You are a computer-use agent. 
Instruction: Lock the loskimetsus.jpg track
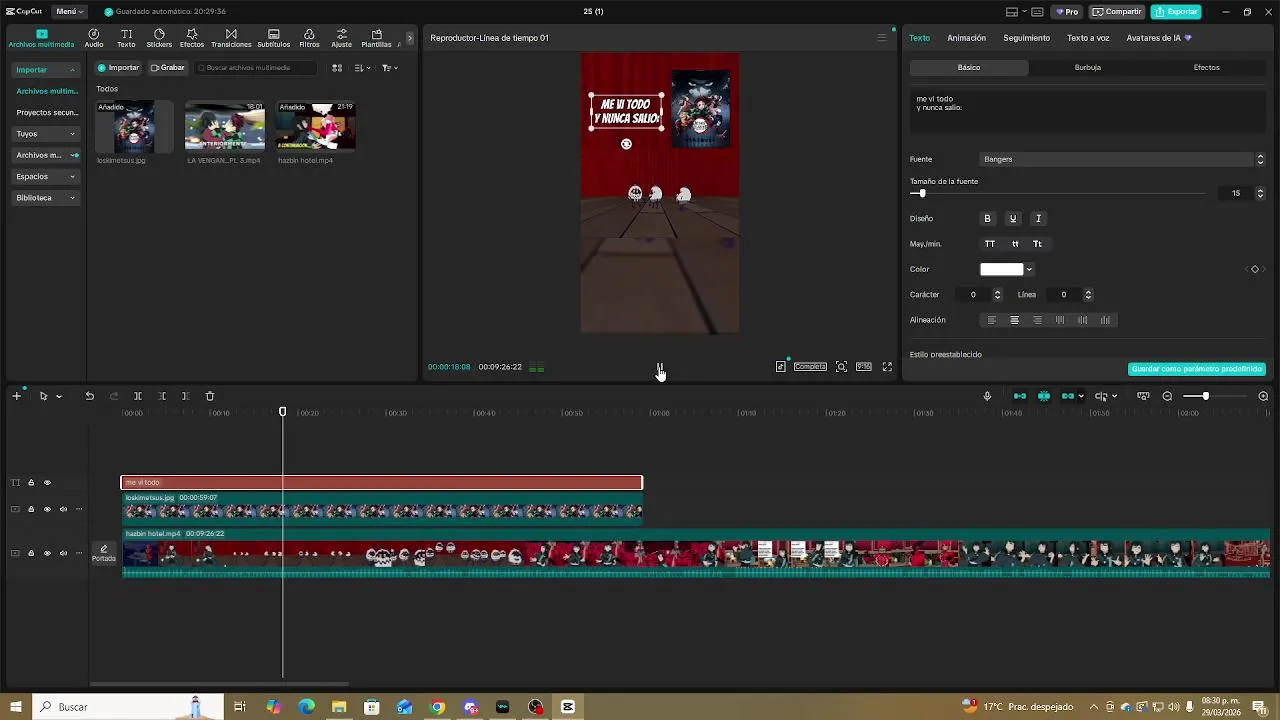pos(31,509)
